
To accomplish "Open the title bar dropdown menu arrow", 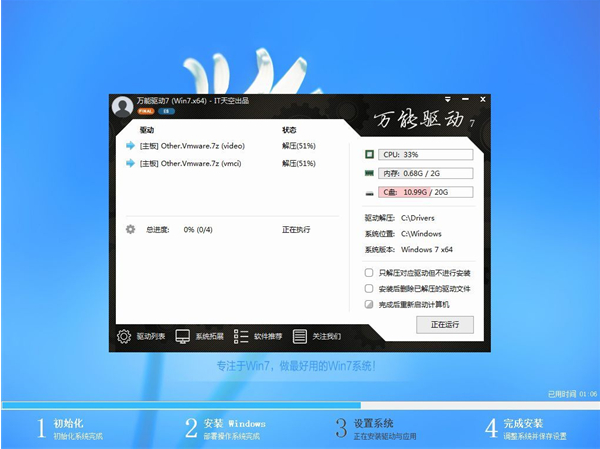I will [448, 100].
